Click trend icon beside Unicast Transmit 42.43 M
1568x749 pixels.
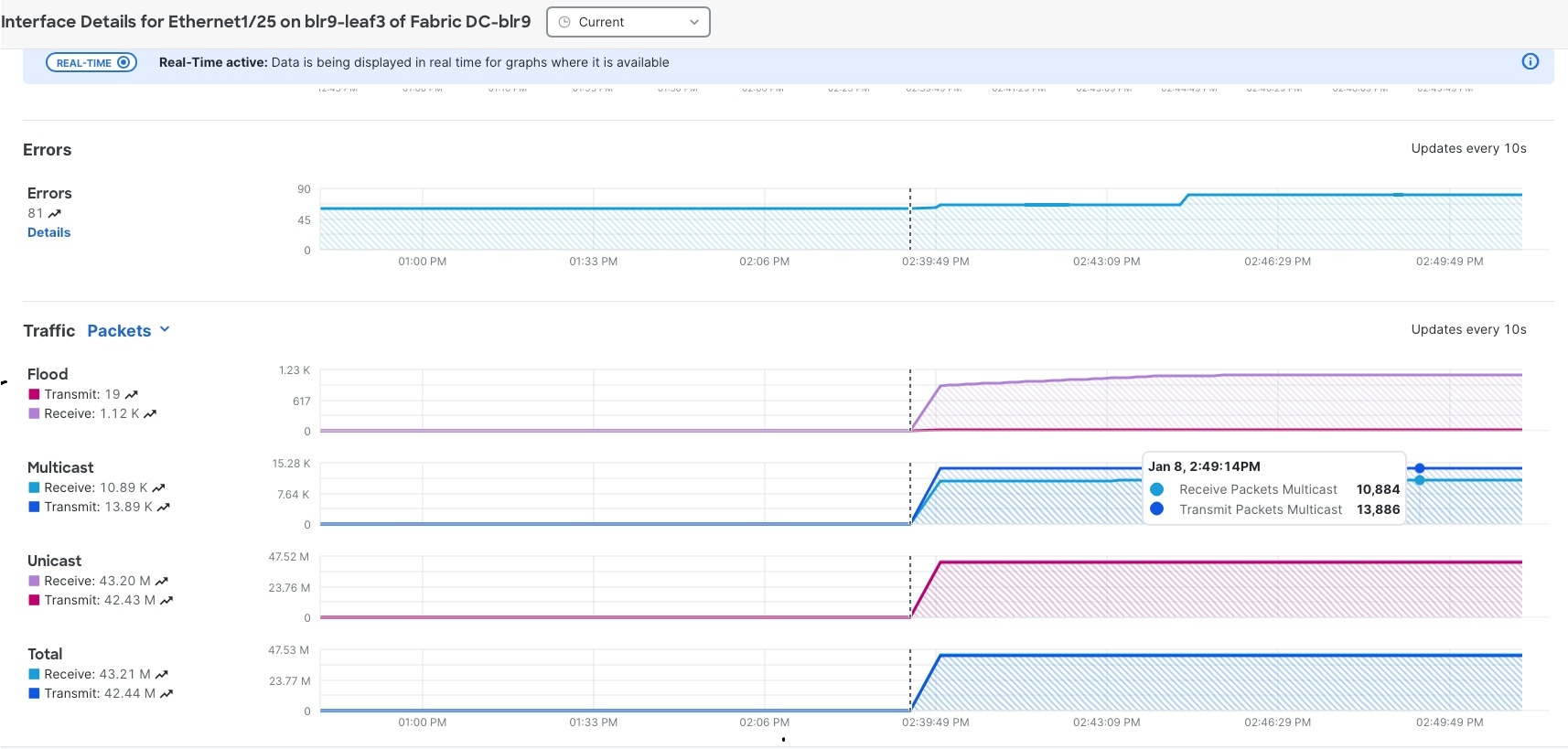pyautogui.click(x=166, y=600)
